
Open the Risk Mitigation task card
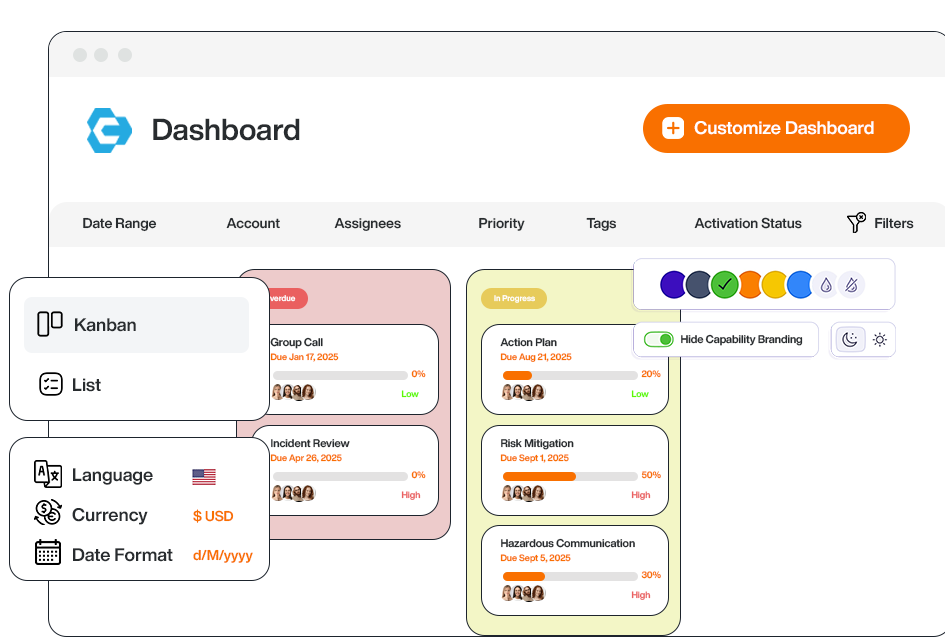(574, 469)
